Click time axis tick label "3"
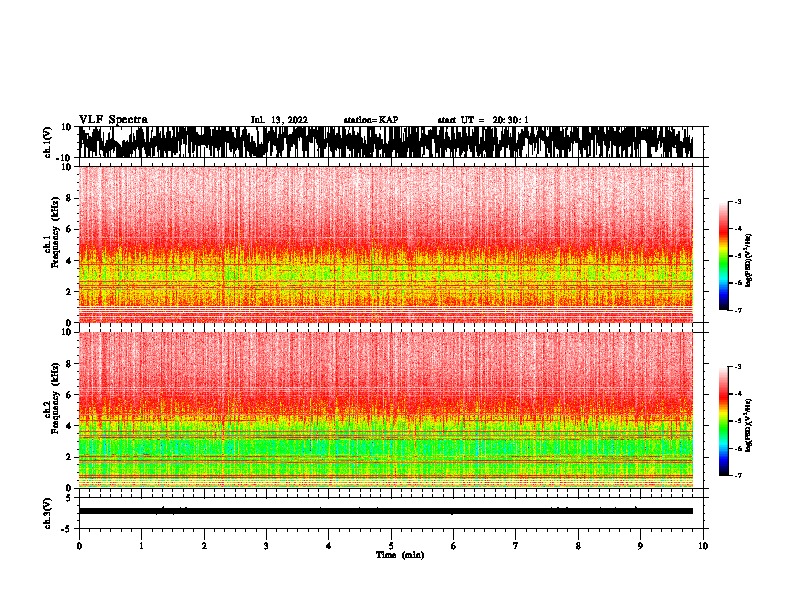The height and width of the screenshot is (612, 792). point(266,546)
